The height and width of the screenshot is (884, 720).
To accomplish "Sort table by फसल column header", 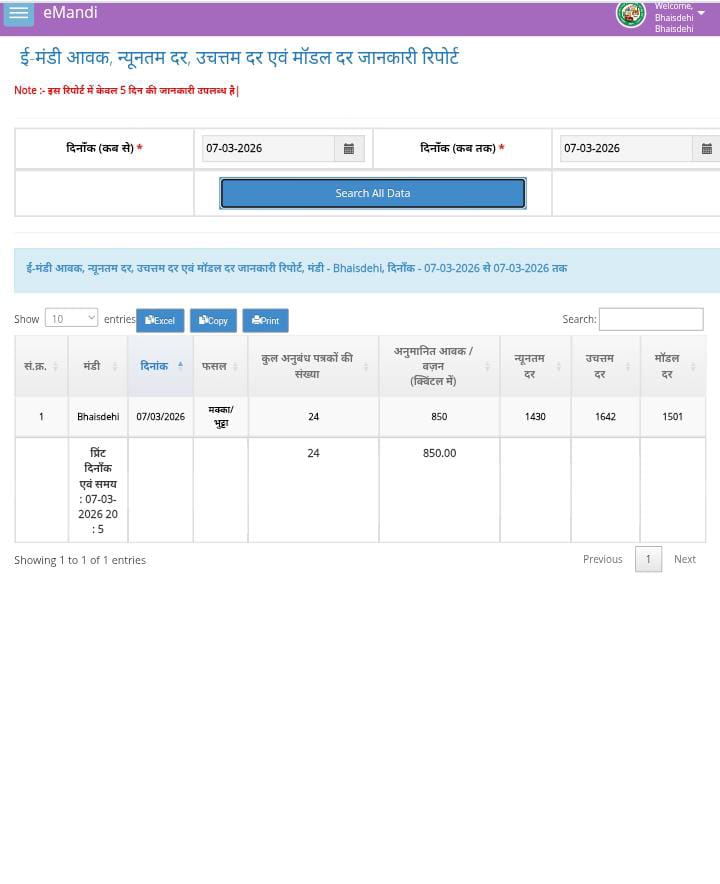I will tap(219, 366).
